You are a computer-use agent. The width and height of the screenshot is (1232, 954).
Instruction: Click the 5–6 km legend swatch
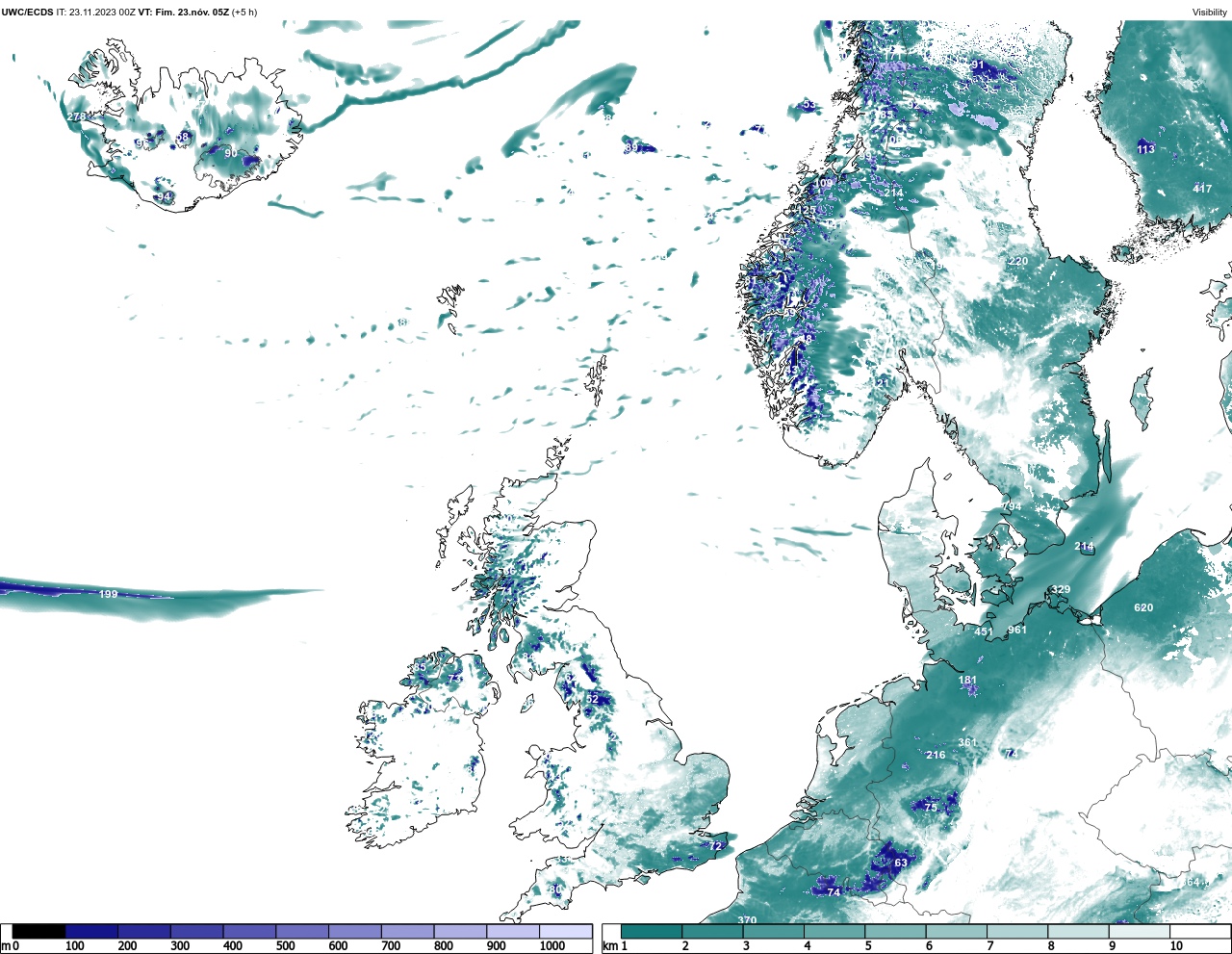click(x=895, y=931)
